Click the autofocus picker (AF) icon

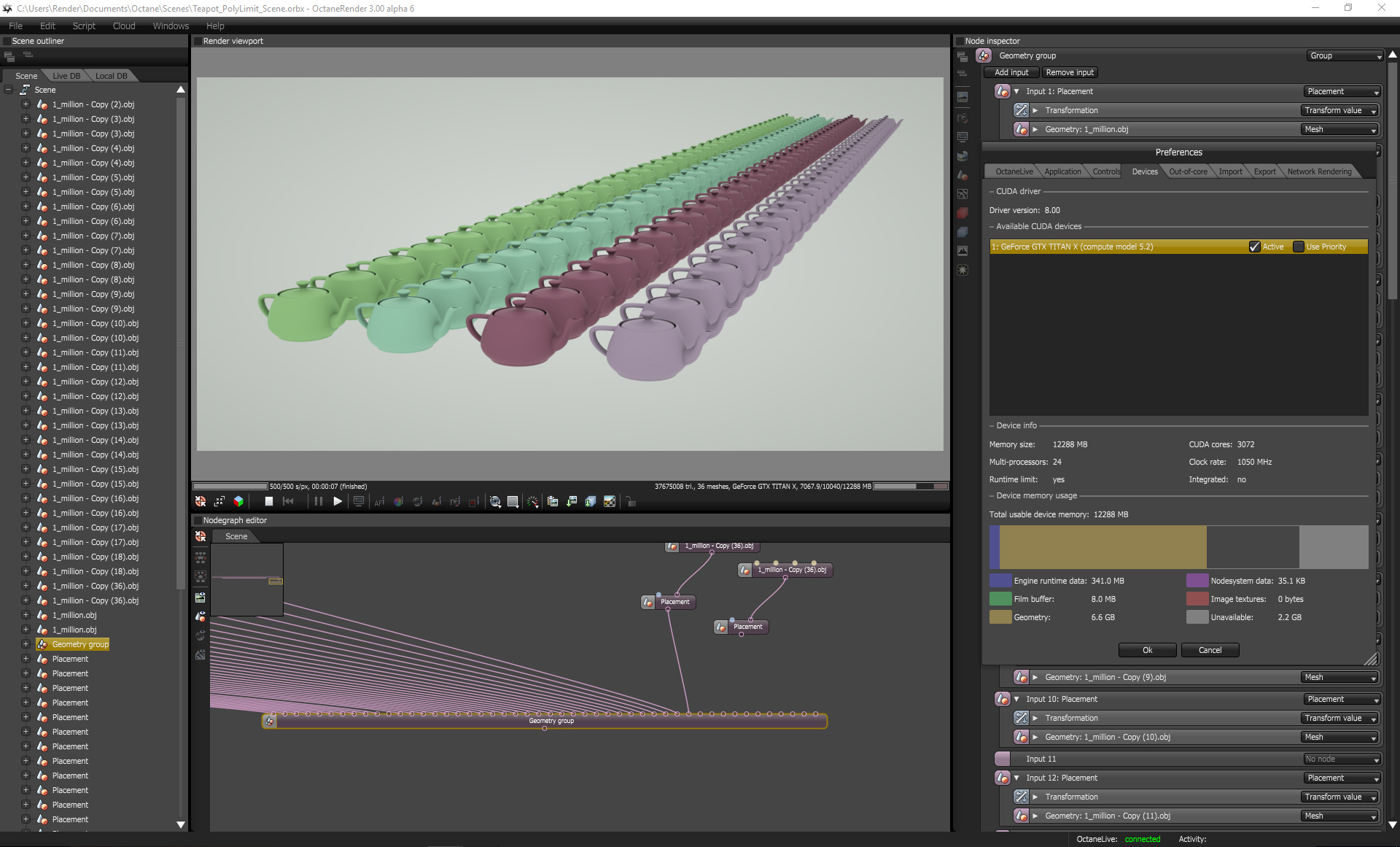click(379, 501)
